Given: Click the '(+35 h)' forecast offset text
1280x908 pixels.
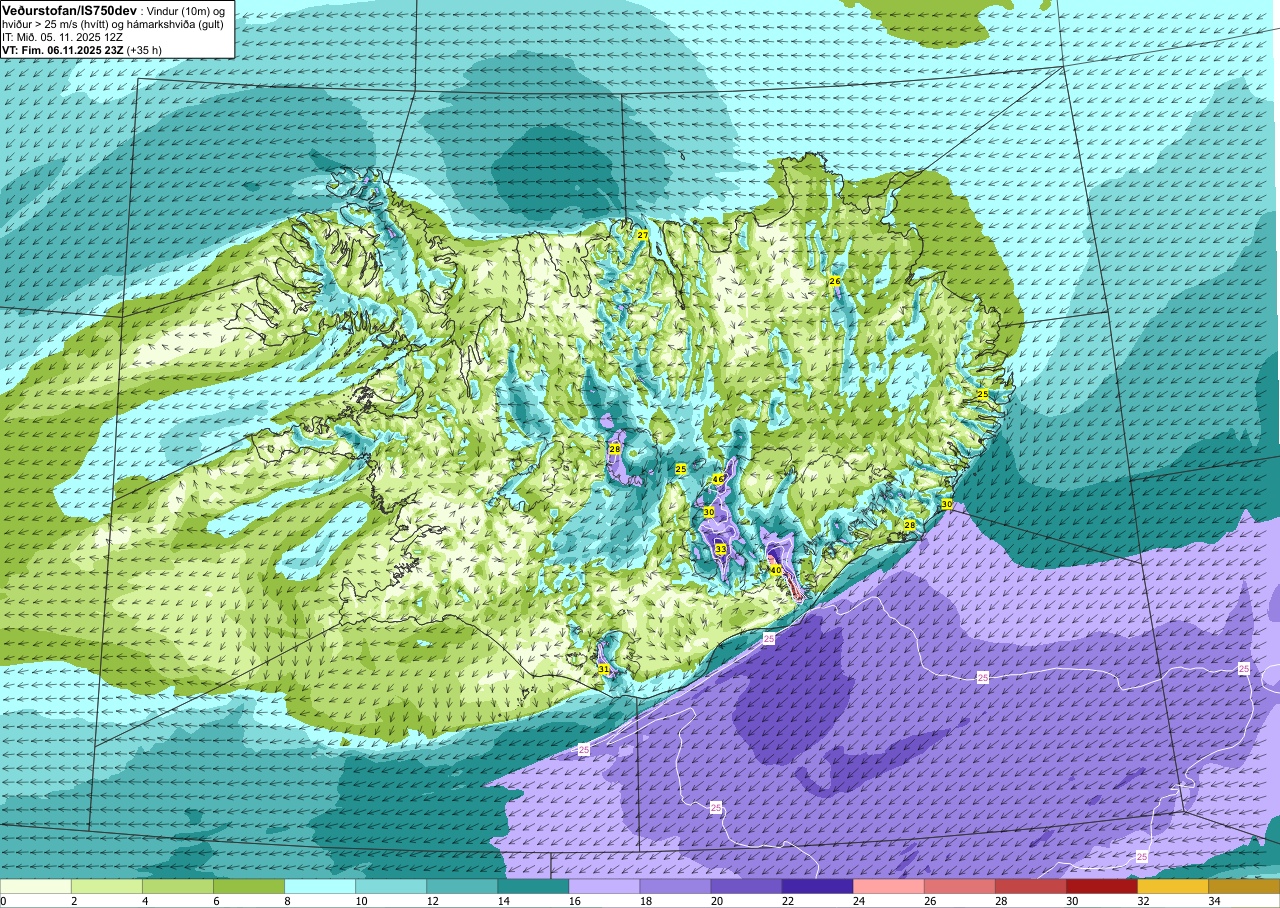Looking at the screenshot, I should (x=144, y=50).
